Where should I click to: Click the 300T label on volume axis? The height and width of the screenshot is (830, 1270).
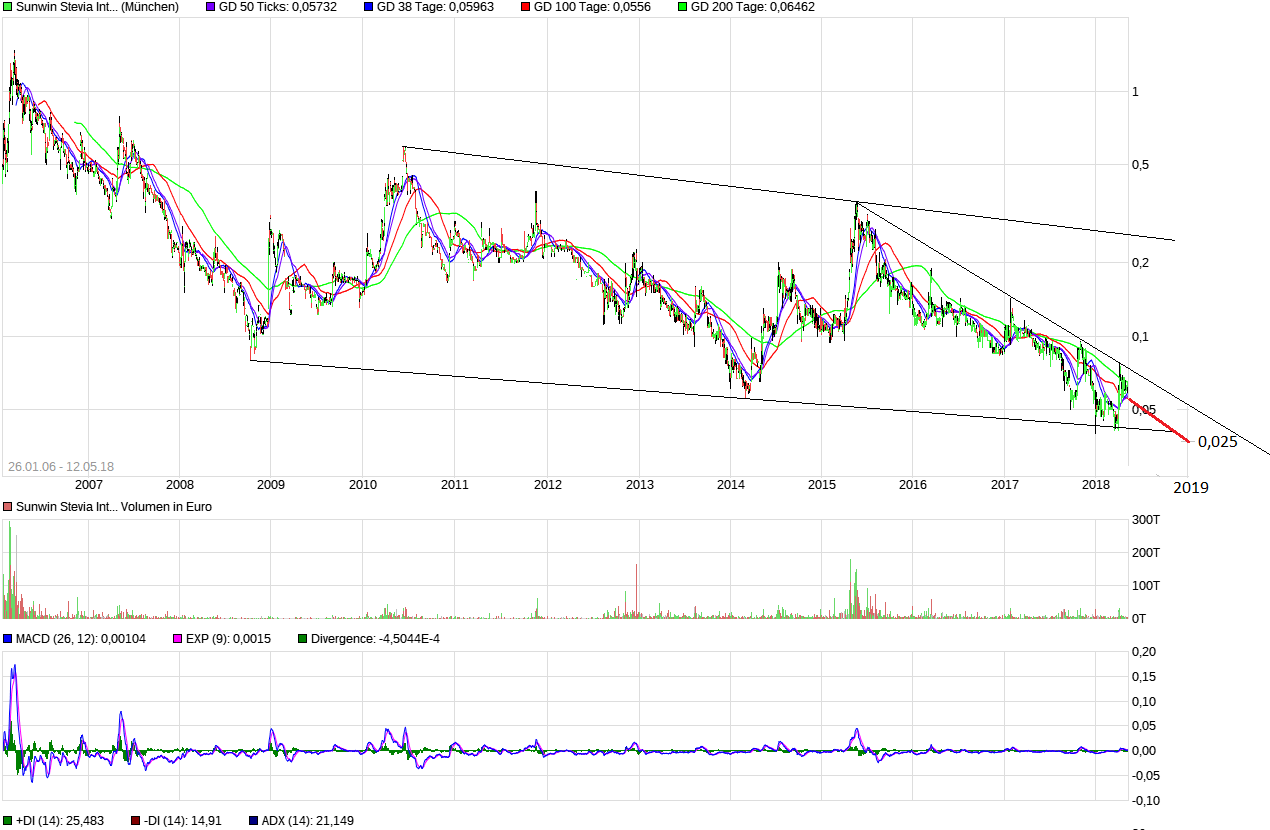1145,520
